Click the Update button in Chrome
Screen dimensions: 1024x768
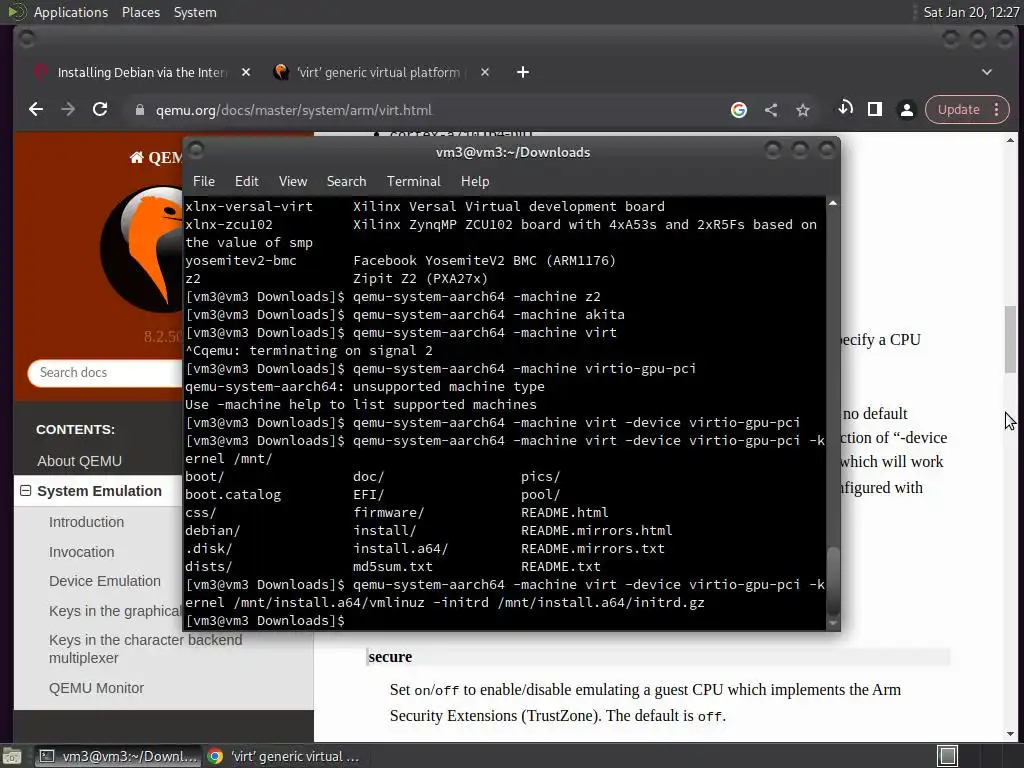[x=959, y=110]
